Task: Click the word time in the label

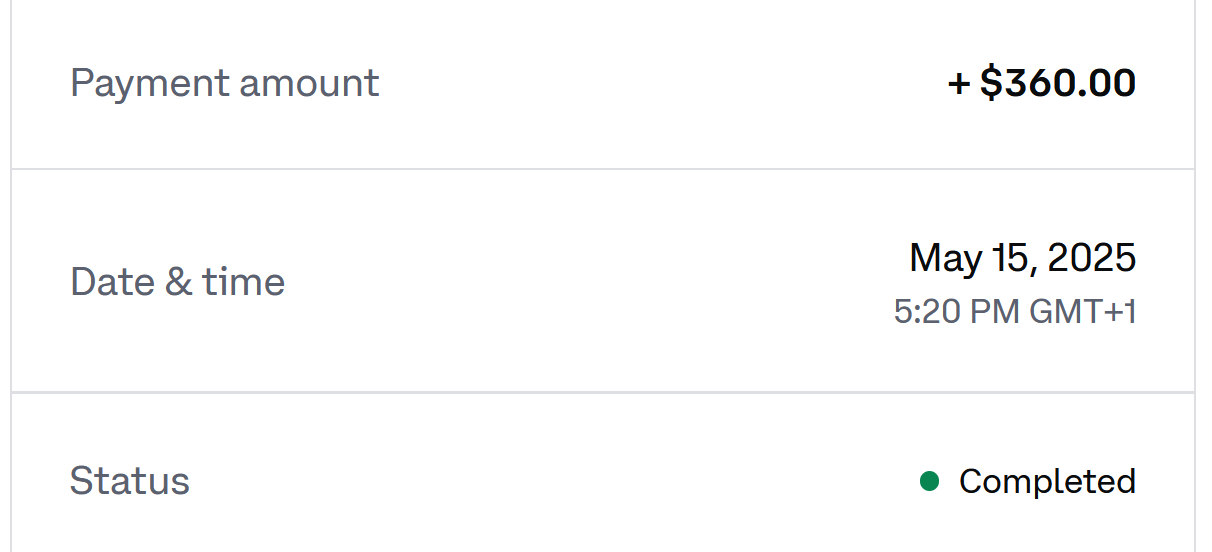Action: point(243,282)
